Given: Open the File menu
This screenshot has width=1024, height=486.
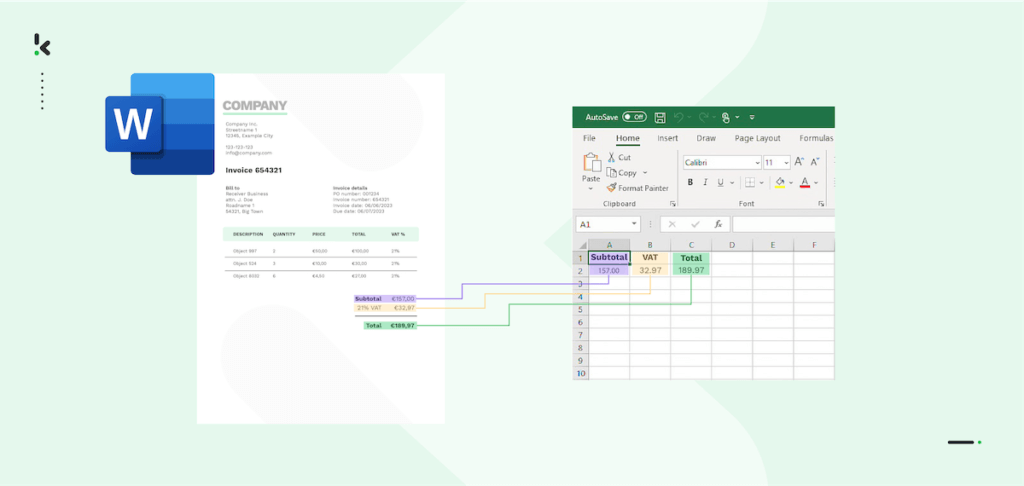Looking at the screenshot, I should tap(589, 138).
